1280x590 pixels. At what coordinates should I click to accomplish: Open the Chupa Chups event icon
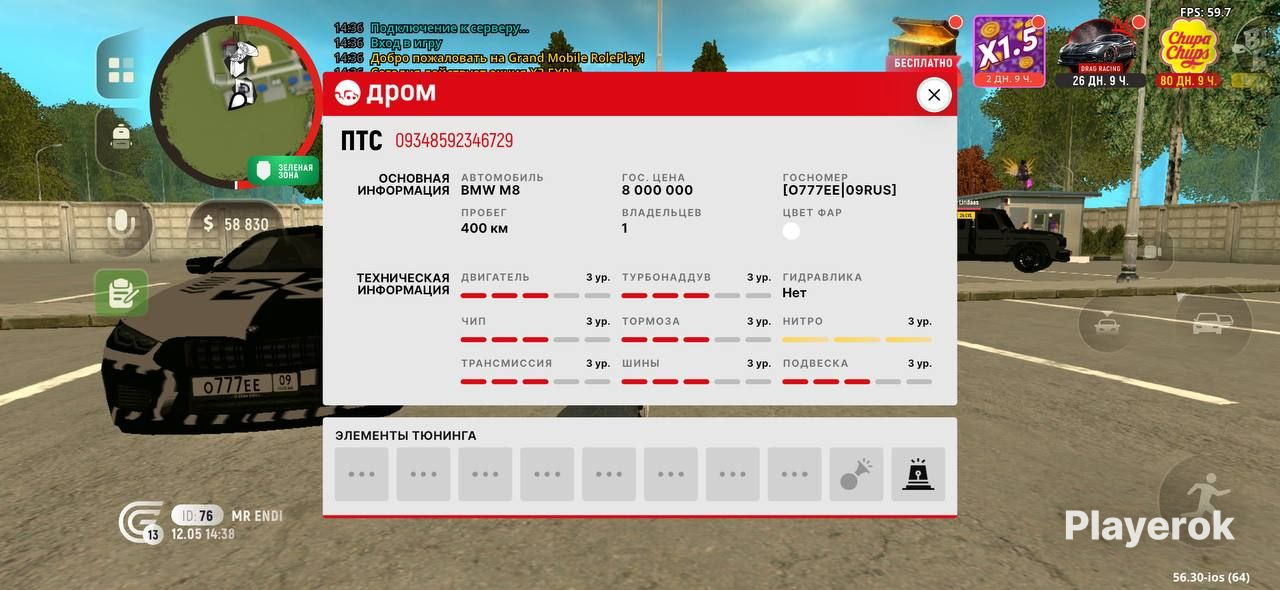(x=1188, y=53)
